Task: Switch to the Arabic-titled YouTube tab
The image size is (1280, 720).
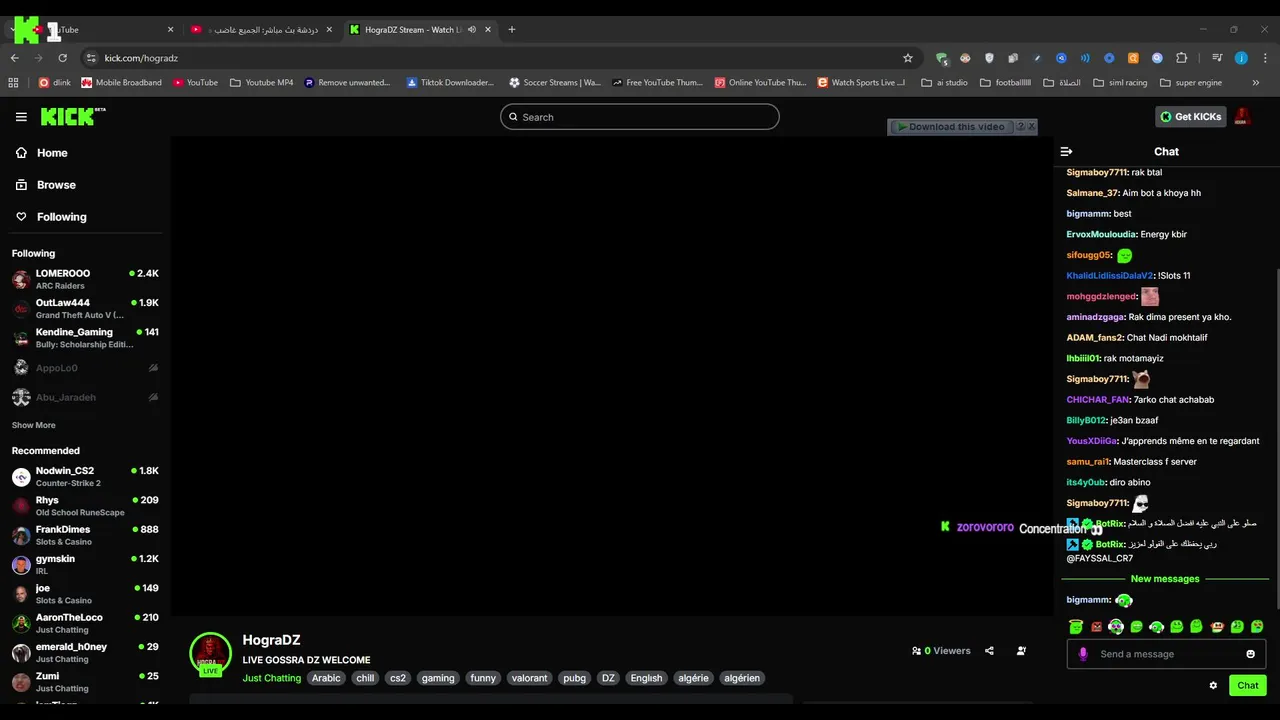Action: tap(262, 30)
